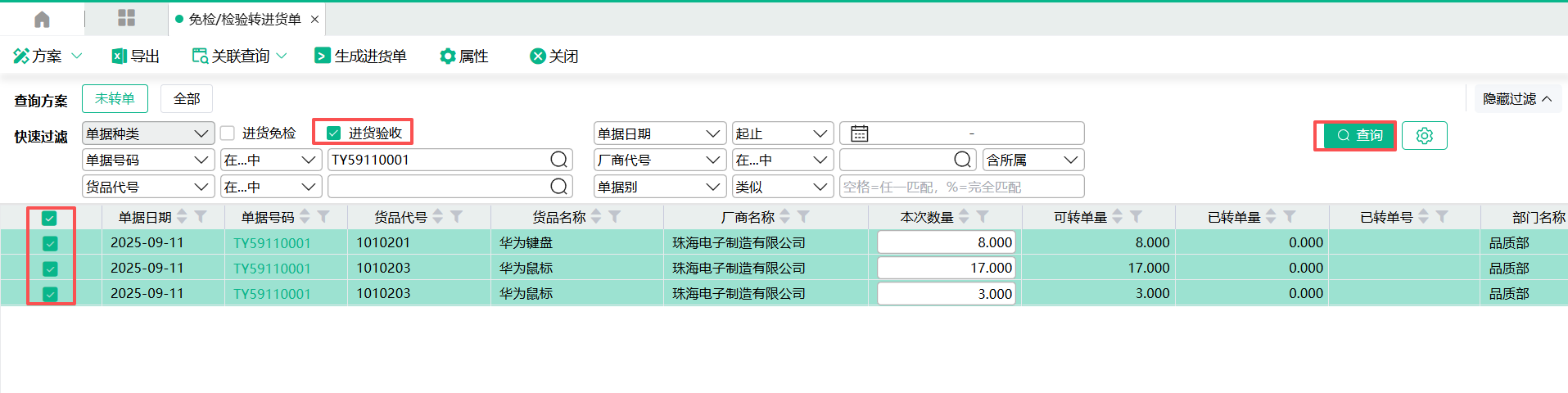This screenshot has width=1568, height=393.
Task: Collapse filters via 隐藏过滤
Action: 1516,99
